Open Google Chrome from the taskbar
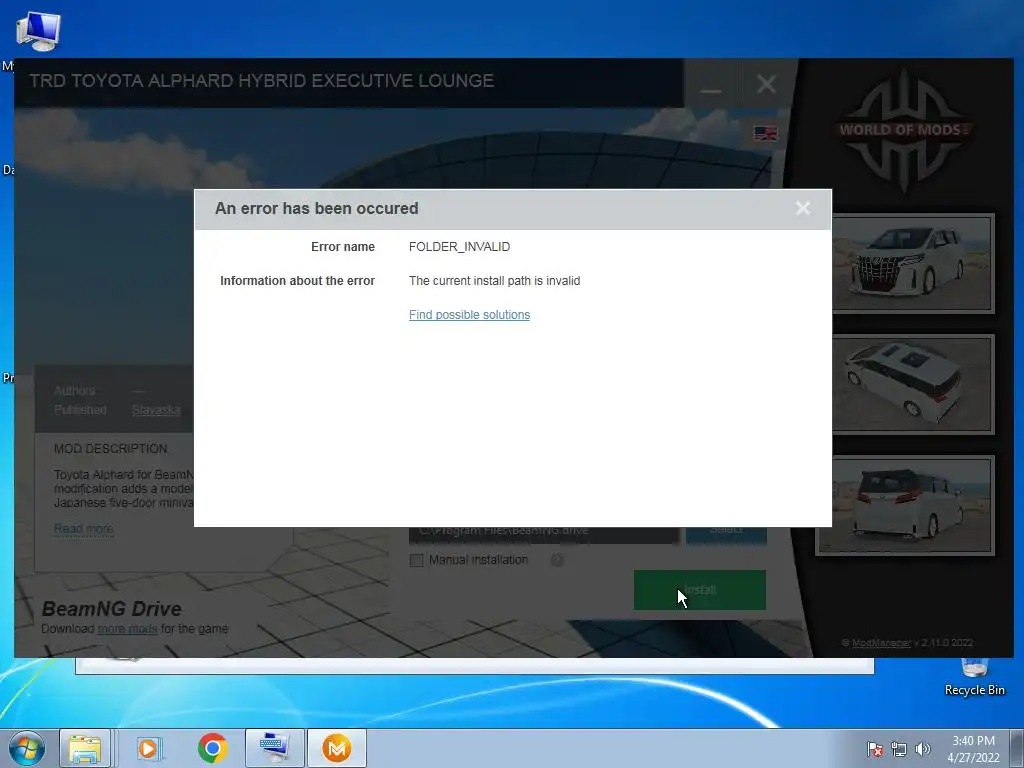Image resolution: width=1024 pixels, height=768 pixels. pos(212,748)
